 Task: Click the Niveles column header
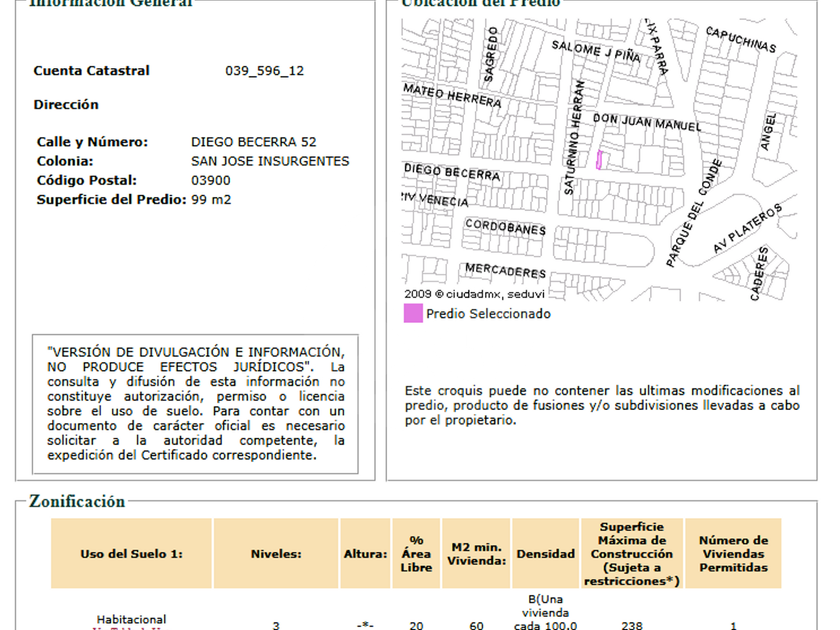(x=276, y=553)
